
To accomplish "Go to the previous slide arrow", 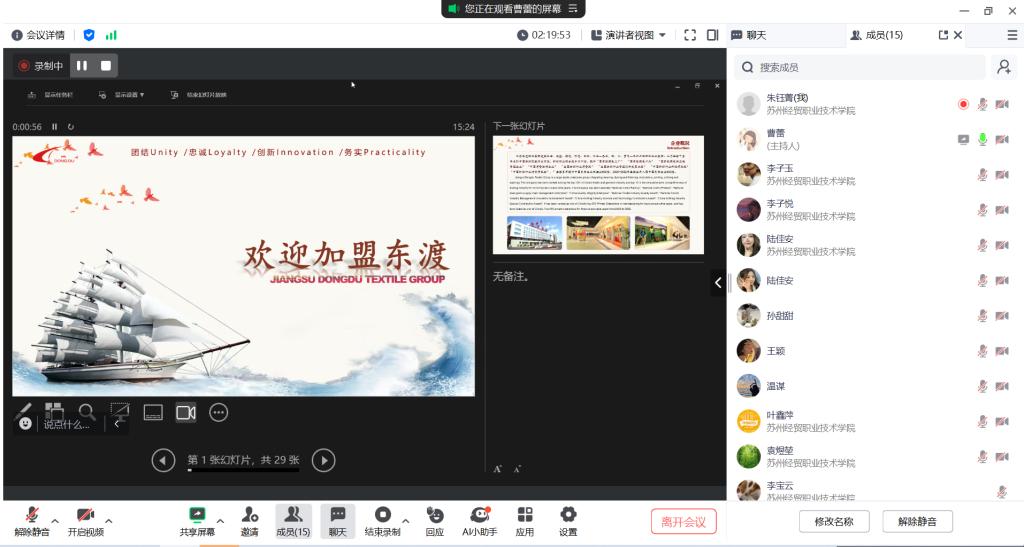I will (163, 460).
